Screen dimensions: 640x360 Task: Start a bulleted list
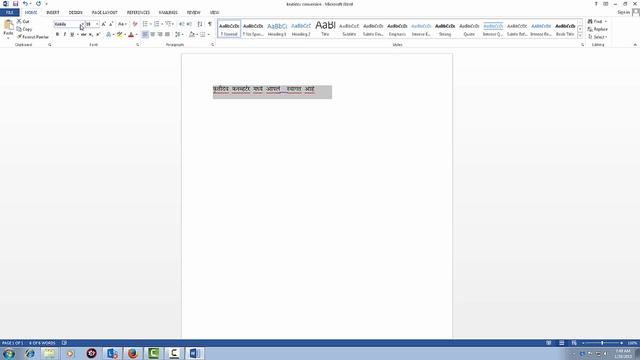coord(146,24)
